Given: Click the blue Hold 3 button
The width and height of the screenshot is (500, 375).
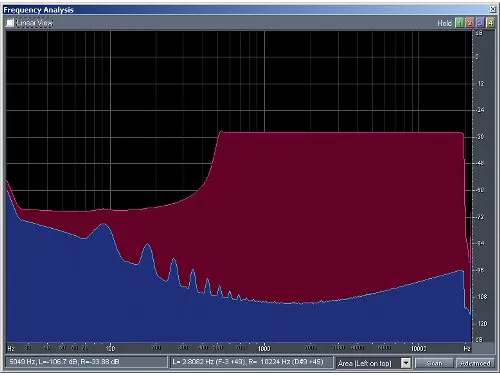Looking at the screenshot, I should click(x=480, y=23).
